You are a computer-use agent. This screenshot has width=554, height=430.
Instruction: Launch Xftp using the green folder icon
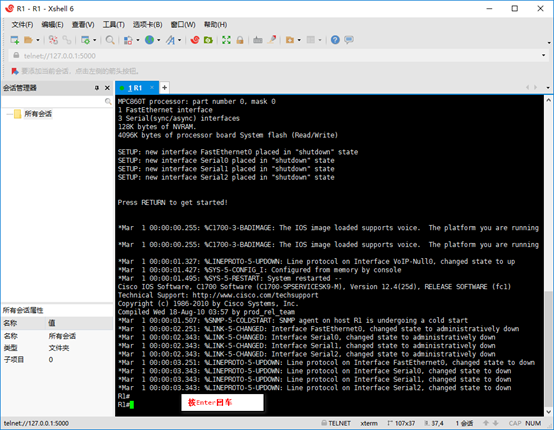208,40
